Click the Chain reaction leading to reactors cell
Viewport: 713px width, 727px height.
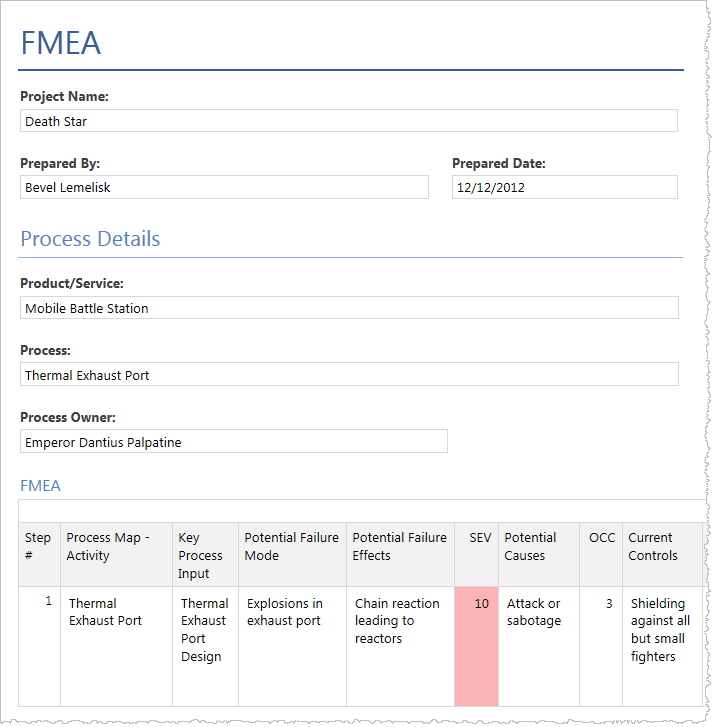point(400,645)
